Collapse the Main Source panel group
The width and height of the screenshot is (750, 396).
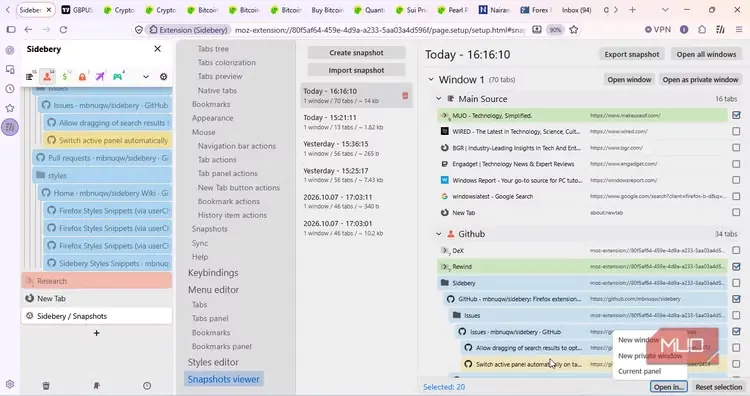tap(439, 99)
